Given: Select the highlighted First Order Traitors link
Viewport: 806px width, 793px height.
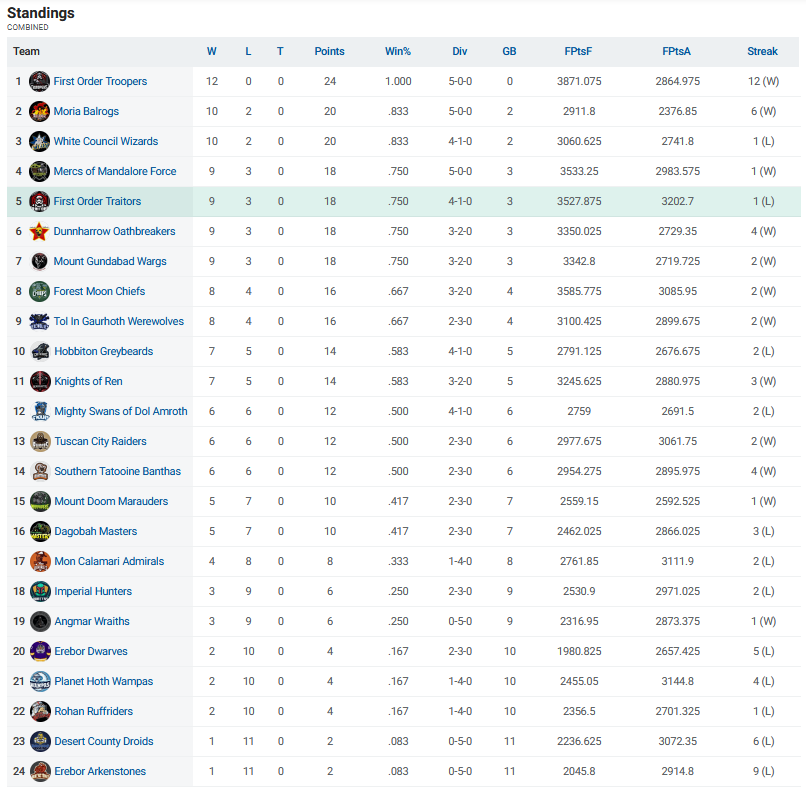Looking at the screenshot, I should tap(97, 201).
